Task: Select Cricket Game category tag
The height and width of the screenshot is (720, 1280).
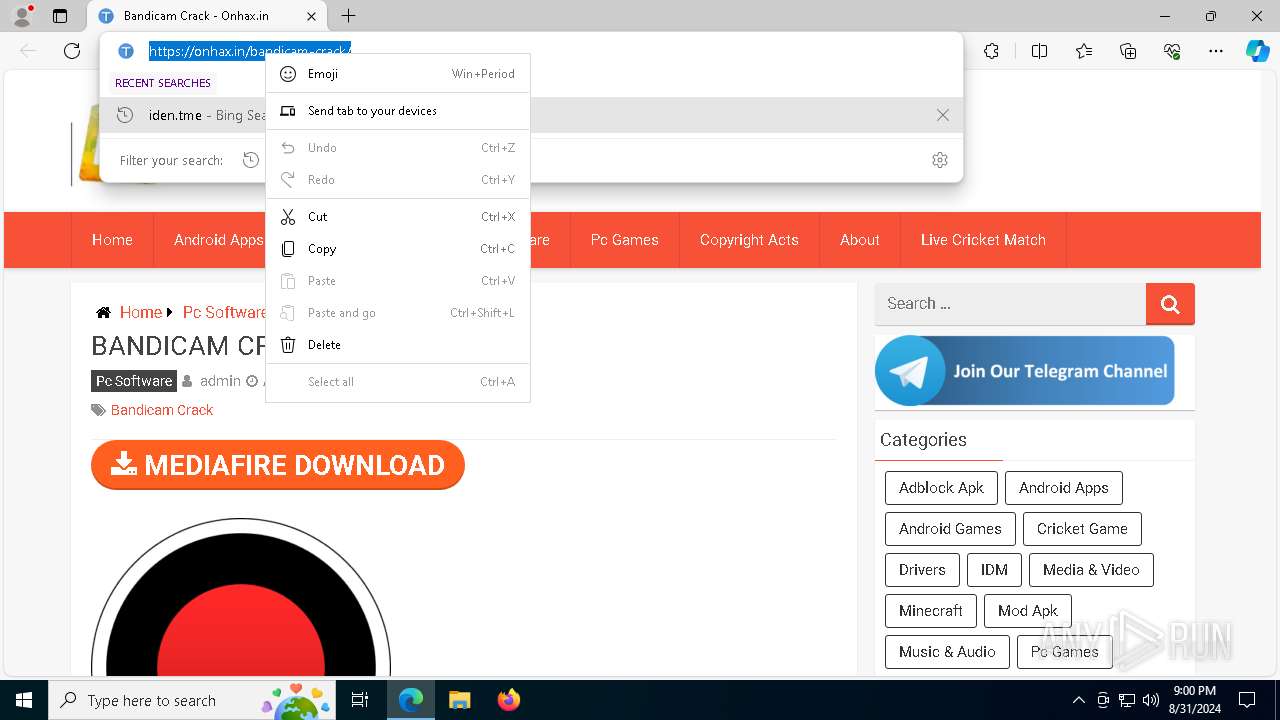Action: [1082, 529]
